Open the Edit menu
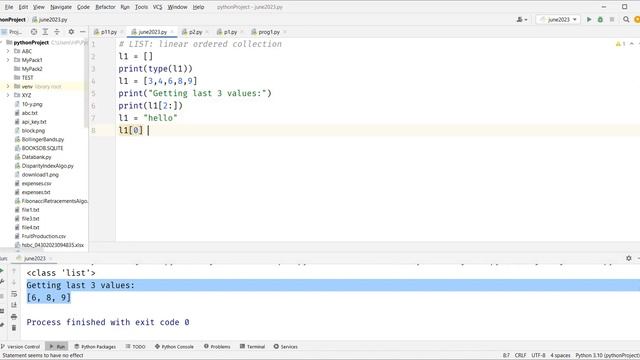This screenshot has width=640, height=360. [x=23, y=7]
